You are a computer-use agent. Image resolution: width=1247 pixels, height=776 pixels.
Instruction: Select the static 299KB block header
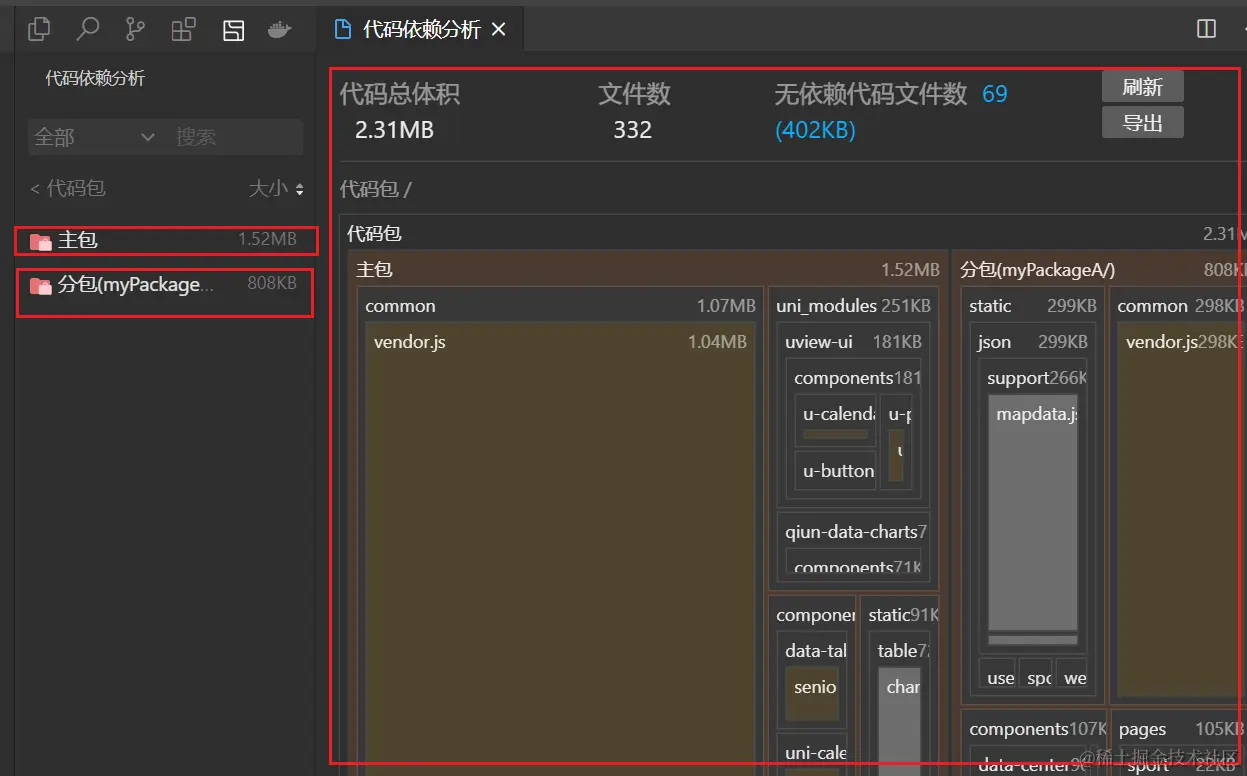tap(1033, 306)
